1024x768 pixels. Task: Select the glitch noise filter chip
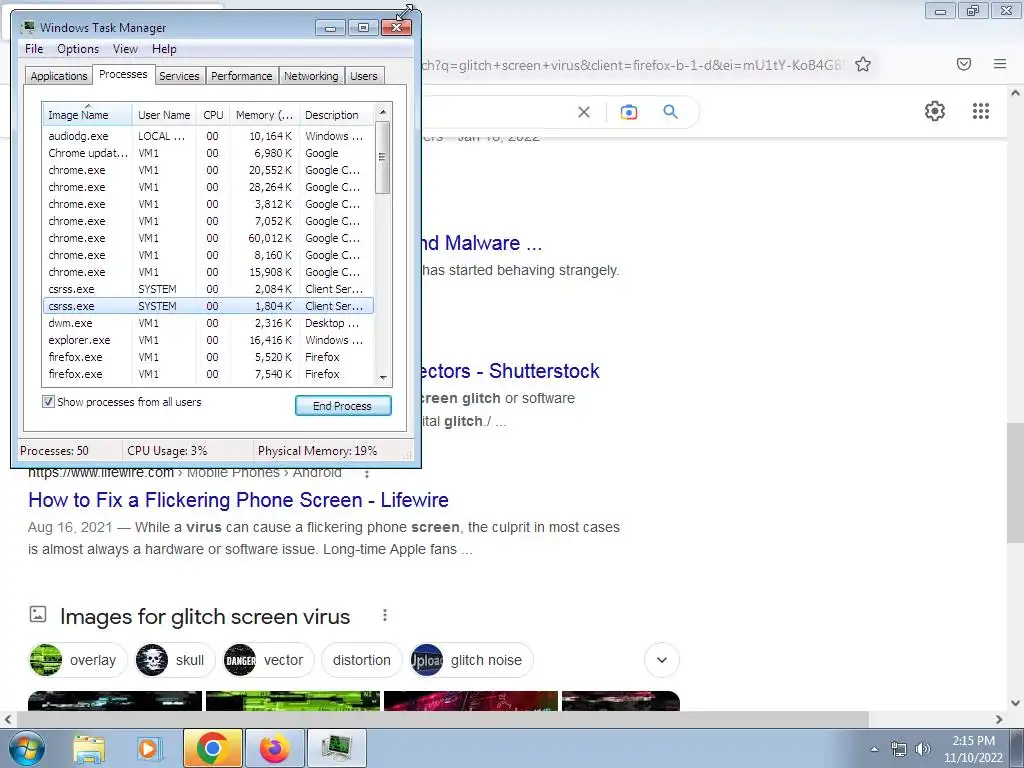pyautogui.click(x=472, y=660)
